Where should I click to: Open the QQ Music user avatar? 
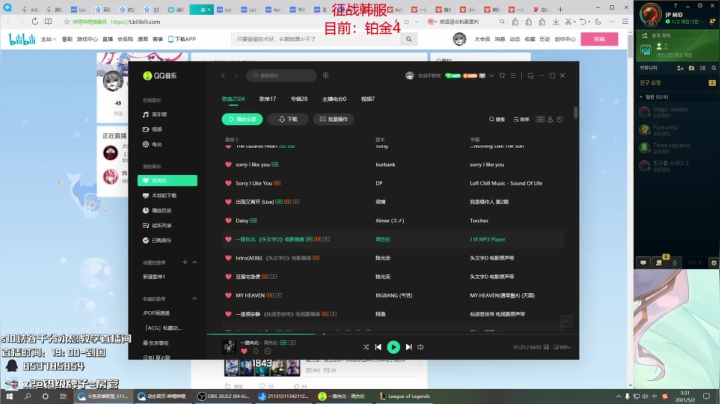tap(410, 76)
